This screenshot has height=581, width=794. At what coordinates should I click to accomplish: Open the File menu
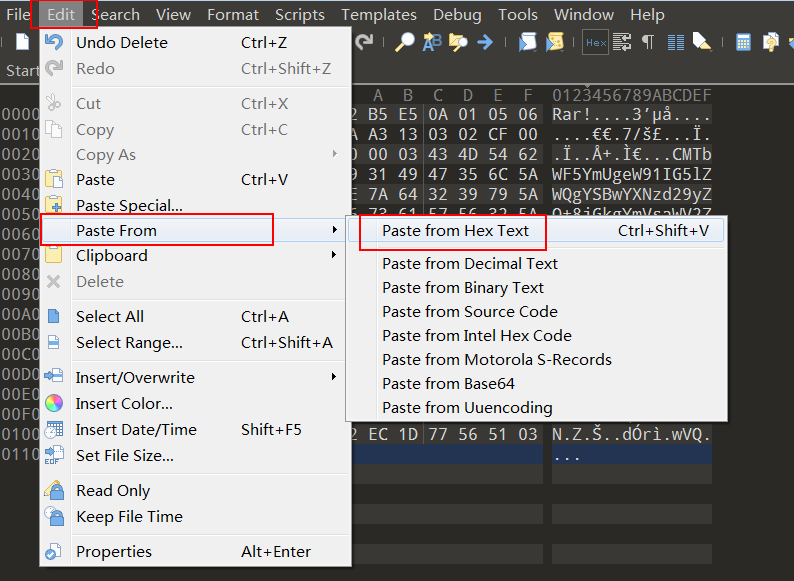tap(19, 15)
